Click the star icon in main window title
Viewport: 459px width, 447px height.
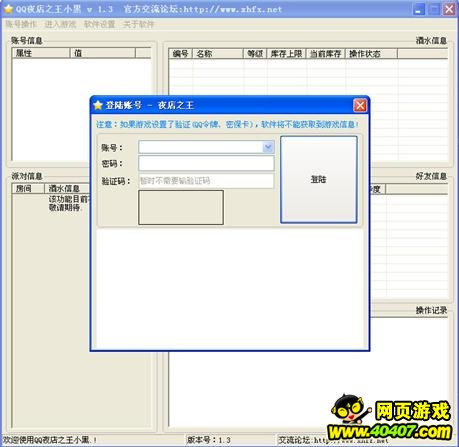[8, 9]
